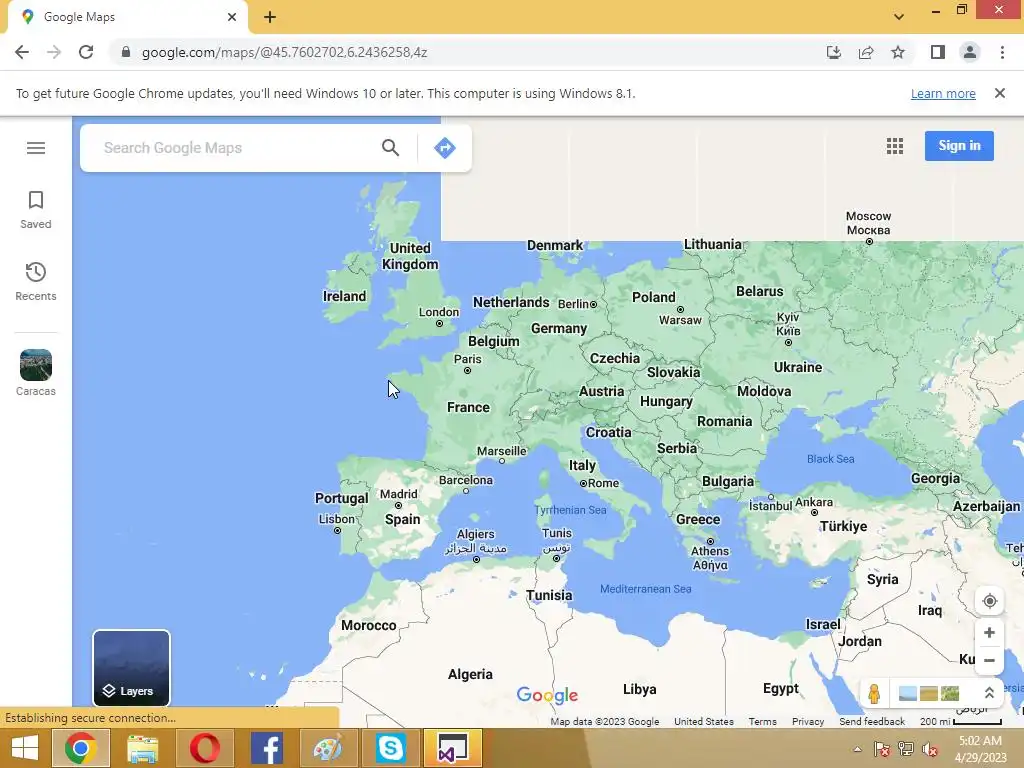This screenshot has width=1024, height=768.
Task: Open a new browser tab
Action: click(x=270, y=17)
